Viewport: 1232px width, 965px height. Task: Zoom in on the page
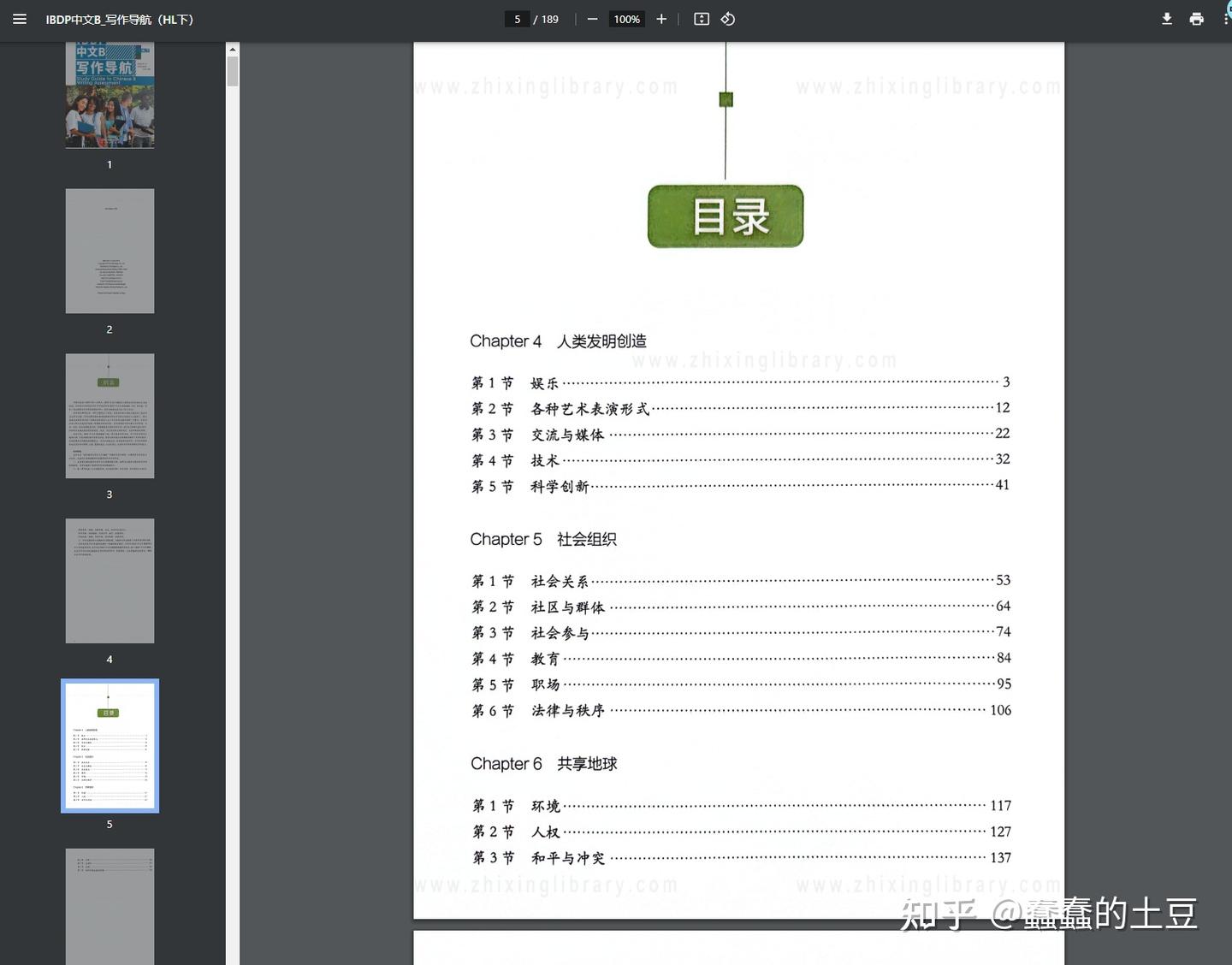[x=660, y=18]
